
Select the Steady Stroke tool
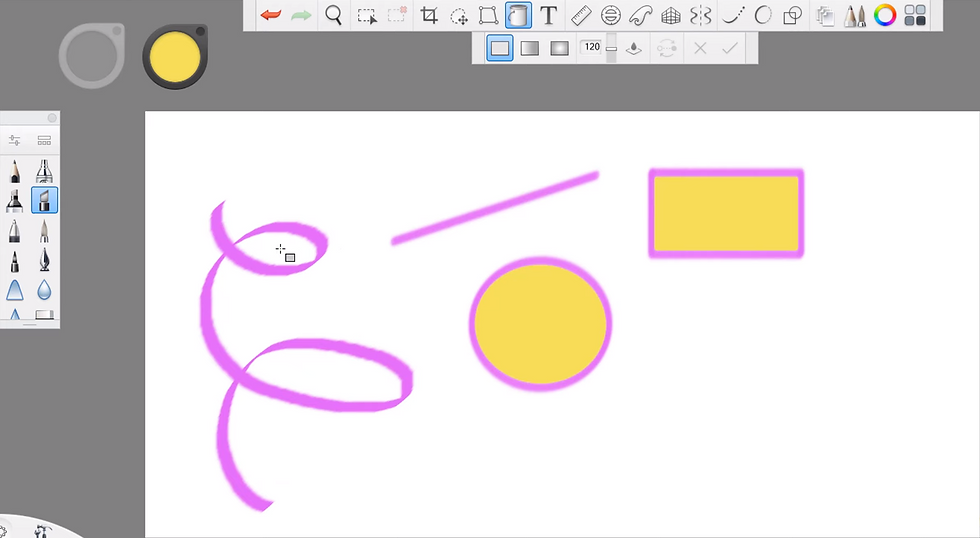[732, 15]
